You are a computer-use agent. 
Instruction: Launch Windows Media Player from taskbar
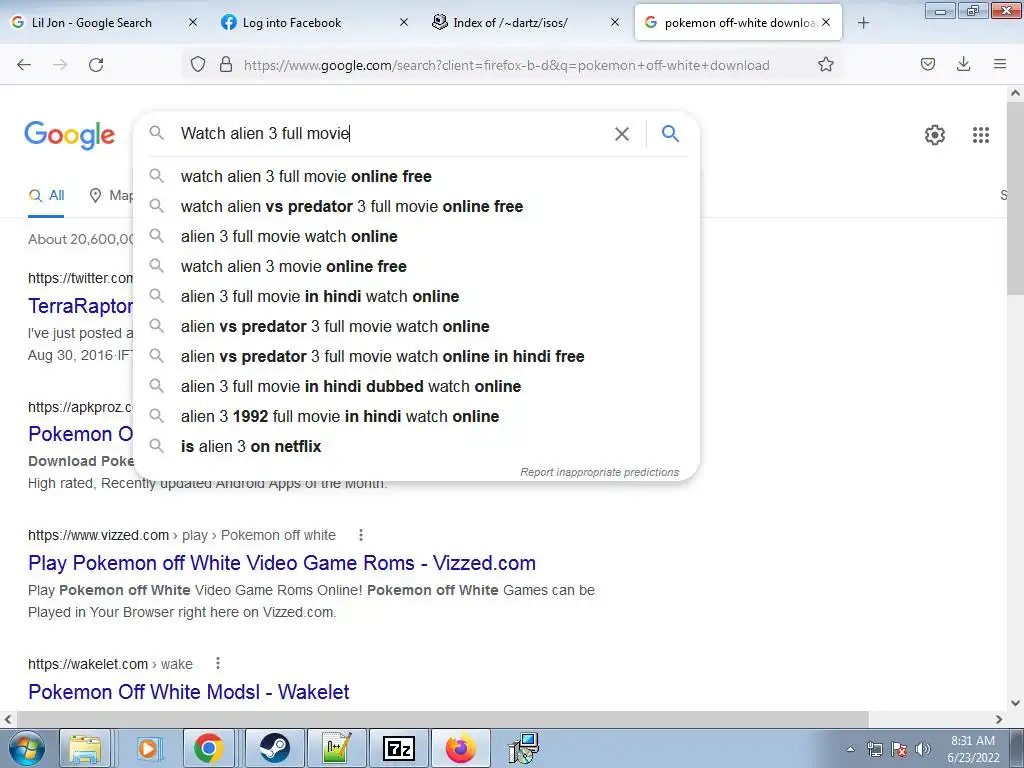148,748
